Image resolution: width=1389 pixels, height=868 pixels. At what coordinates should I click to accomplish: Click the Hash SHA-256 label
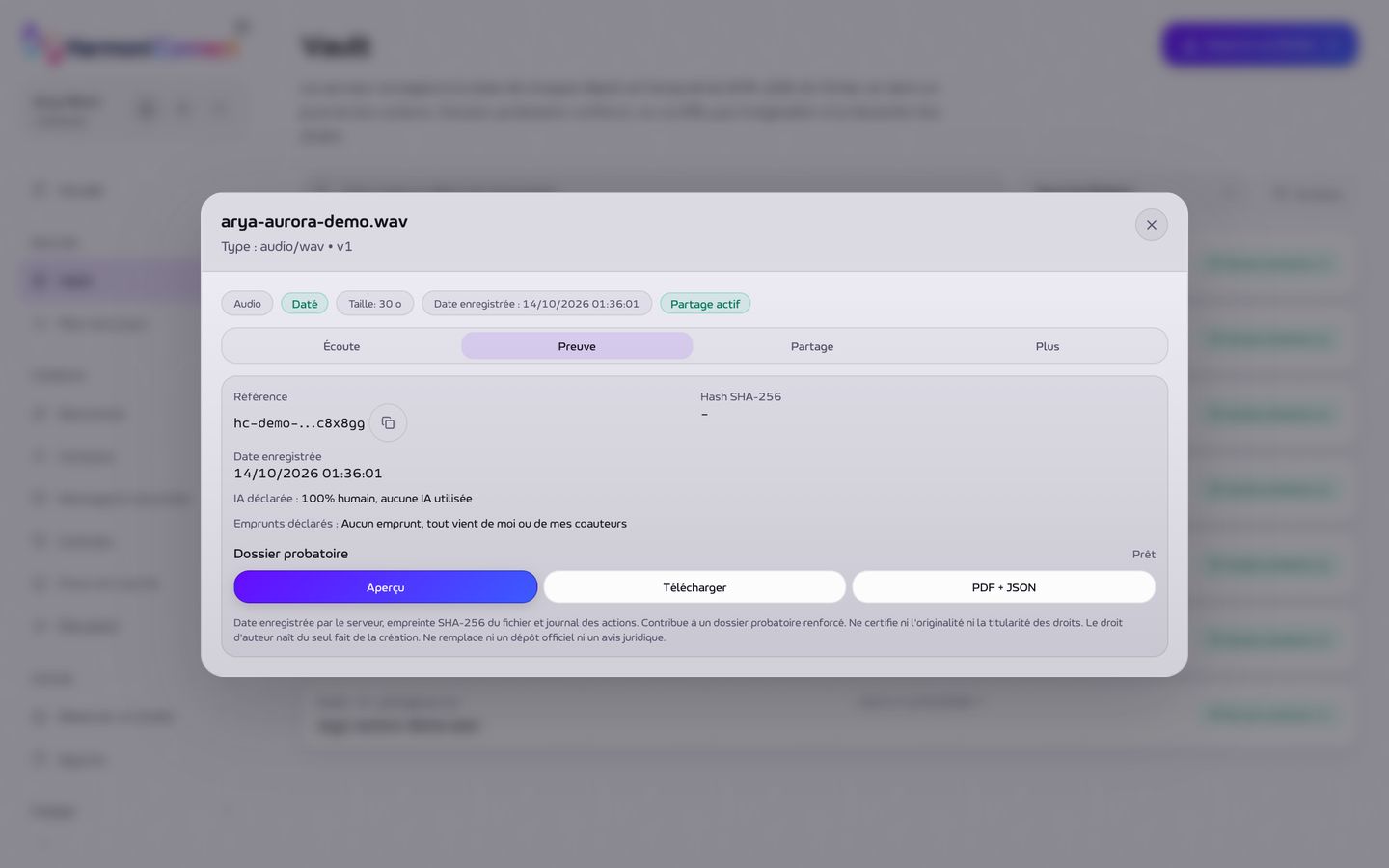[741, 396]
